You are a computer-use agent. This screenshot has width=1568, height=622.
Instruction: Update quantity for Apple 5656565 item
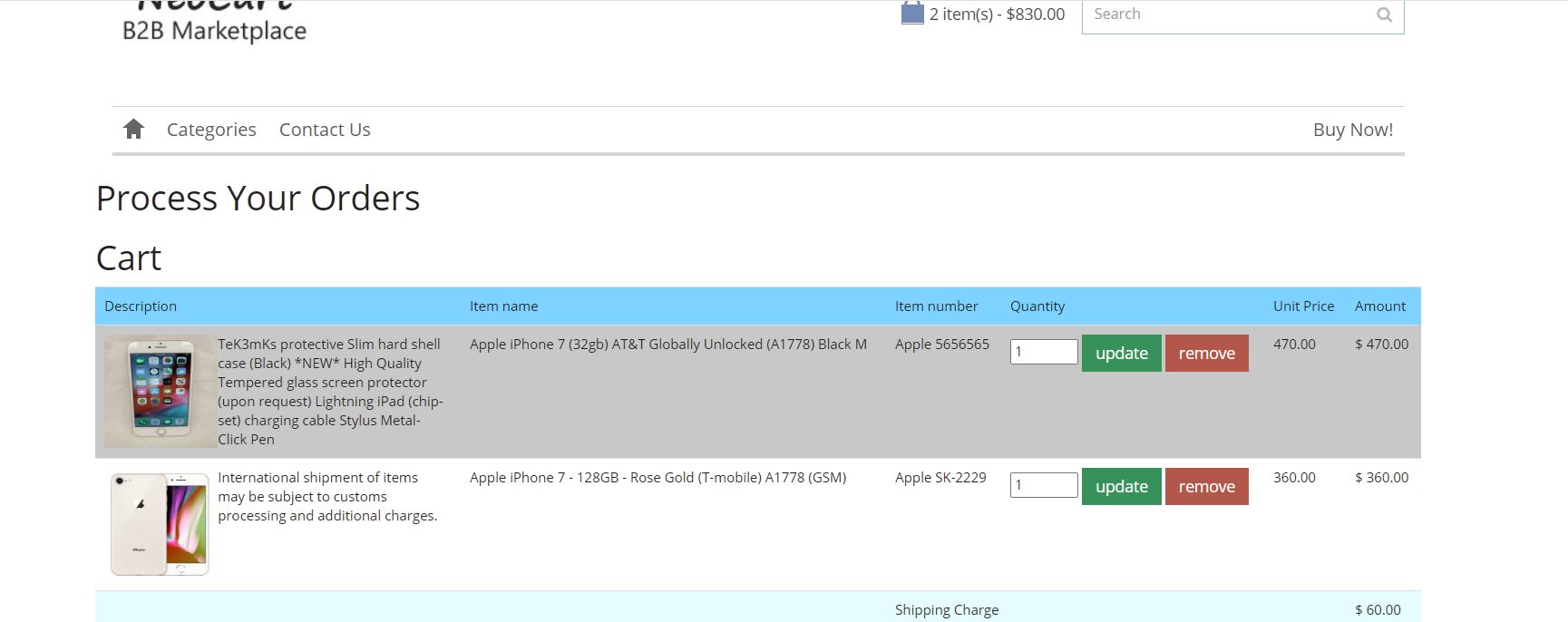(1122, 353)
